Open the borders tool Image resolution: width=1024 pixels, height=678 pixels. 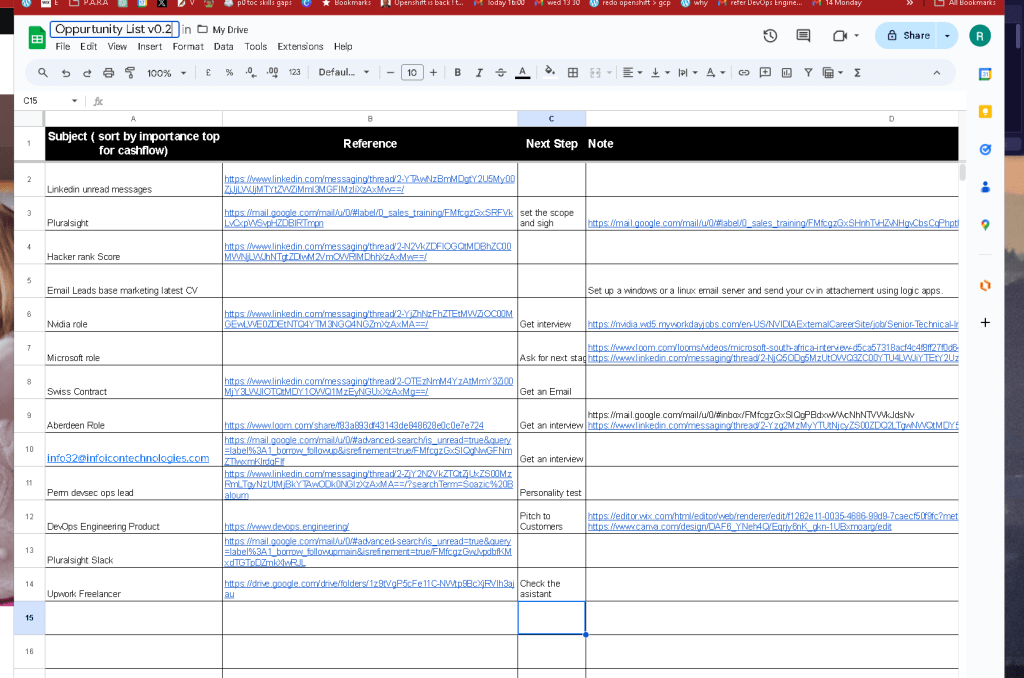(x=573, y=73)
